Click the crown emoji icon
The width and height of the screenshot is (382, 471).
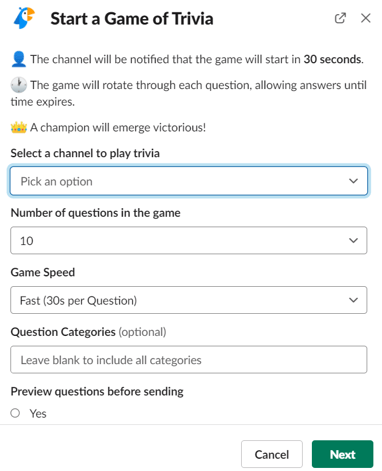click(x=19, y=127)
